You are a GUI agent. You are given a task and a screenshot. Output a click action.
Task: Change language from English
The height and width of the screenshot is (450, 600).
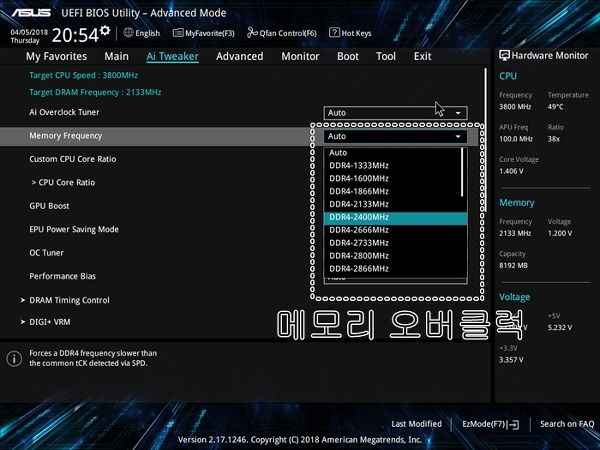tap(142, 33)
